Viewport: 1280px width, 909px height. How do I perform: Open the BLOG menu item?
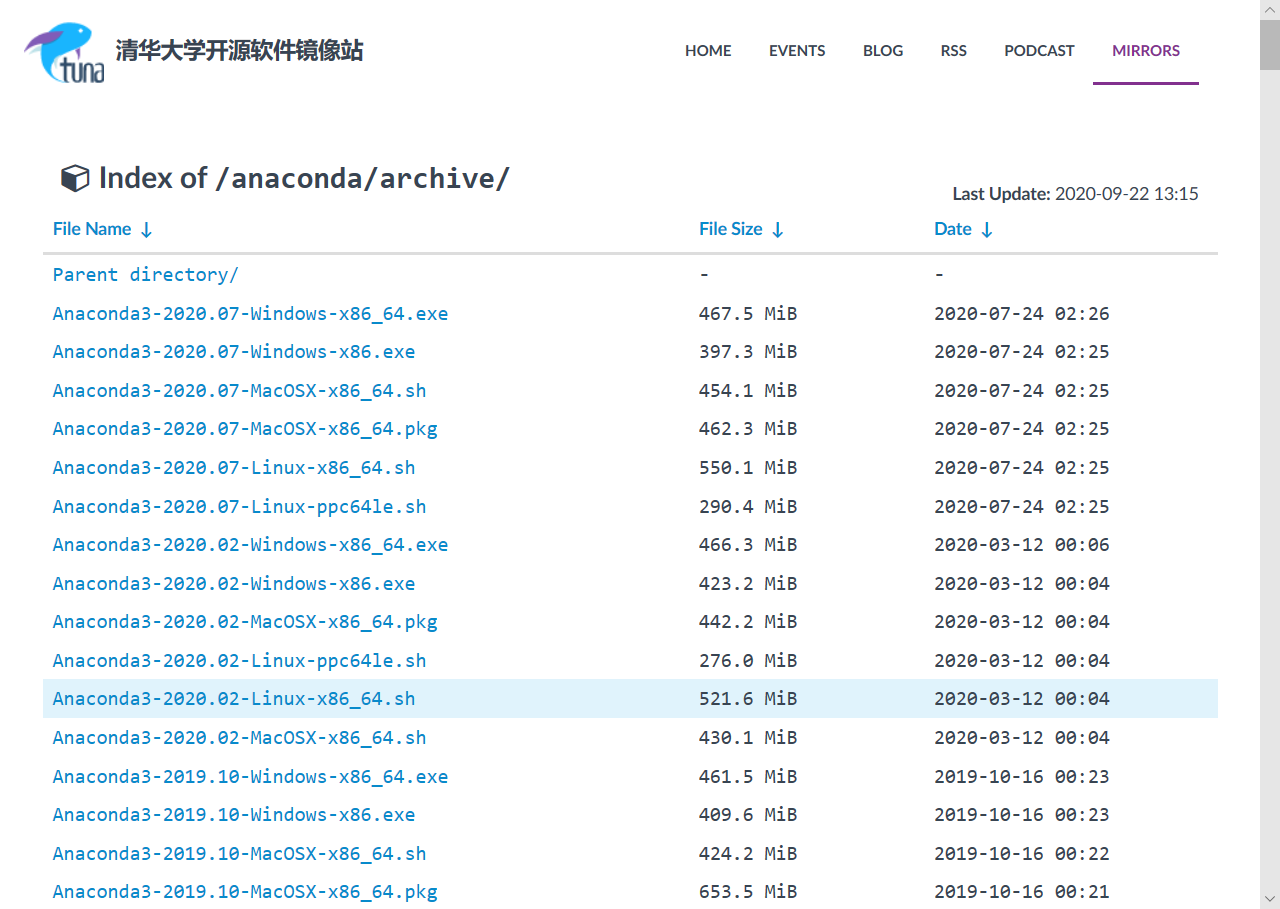883,50
